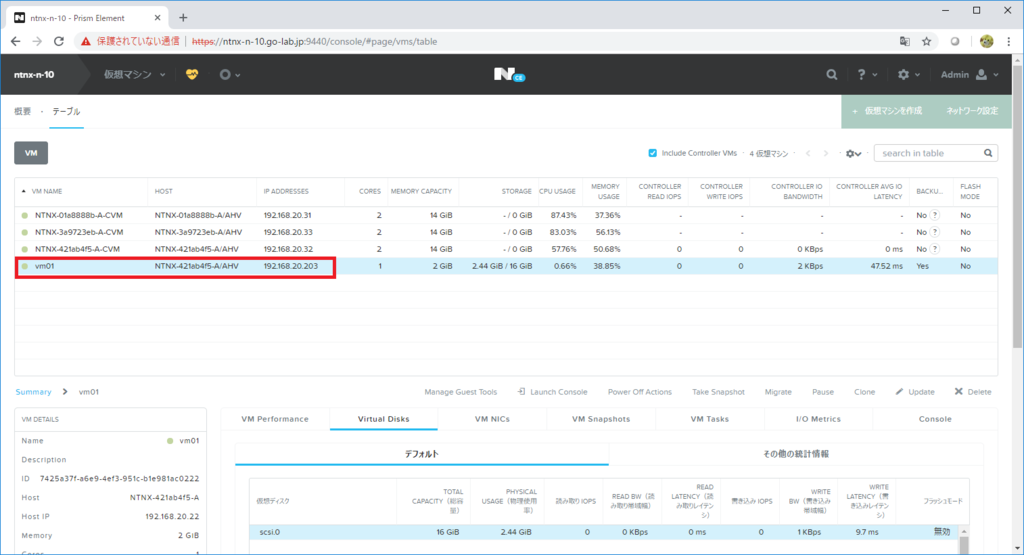Open the Virtual Disks tab
Viewport: 1024px width, 555px height.
(383, 419)
